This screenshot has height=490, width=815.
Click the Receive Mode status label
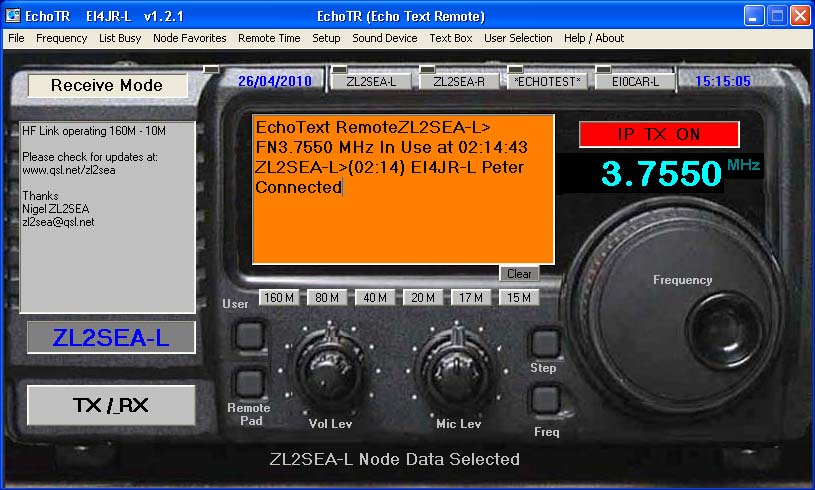(x=107, y=85)
